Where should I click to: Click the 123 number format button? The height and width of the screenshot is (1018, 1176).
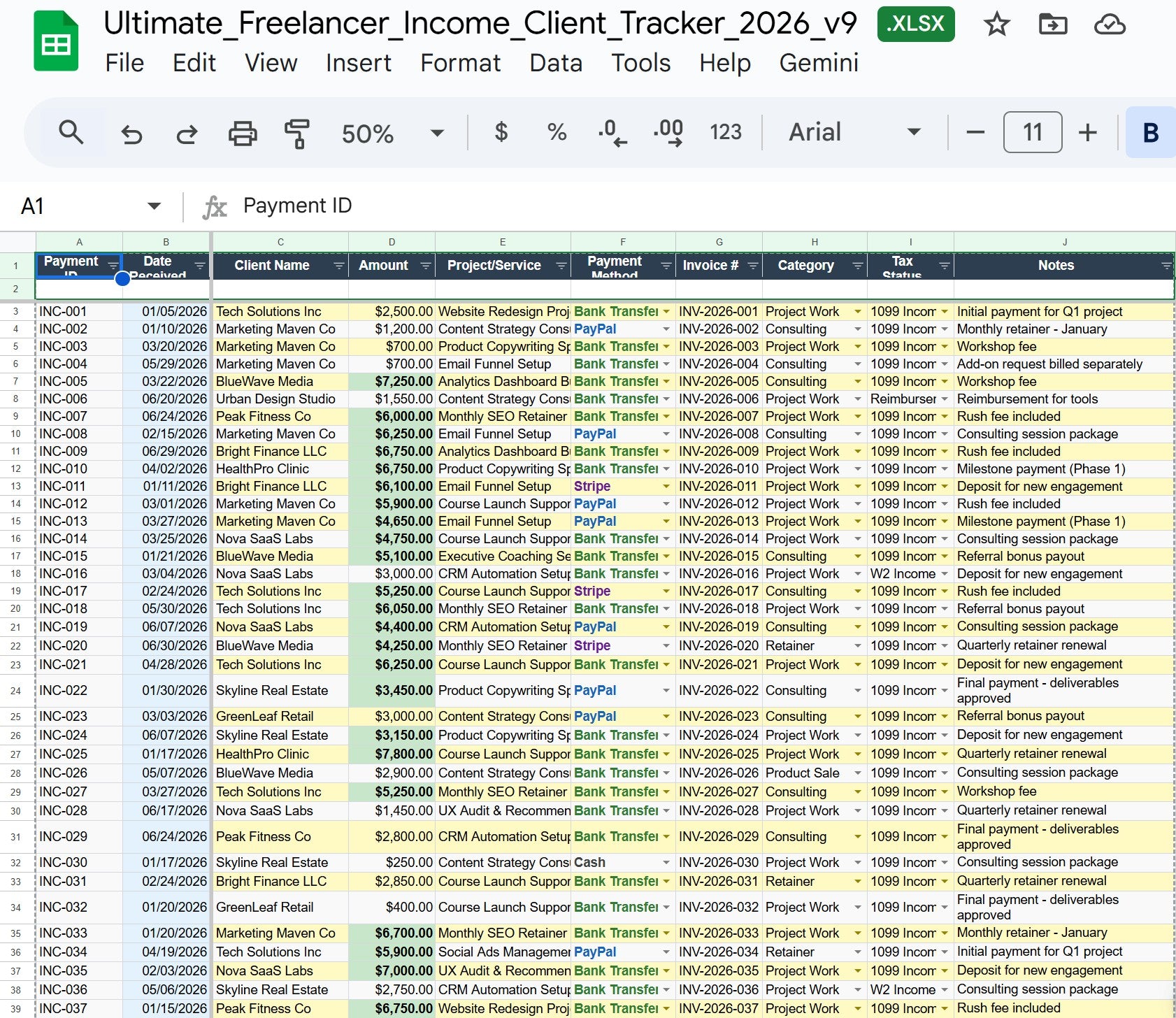coord(726,133)
